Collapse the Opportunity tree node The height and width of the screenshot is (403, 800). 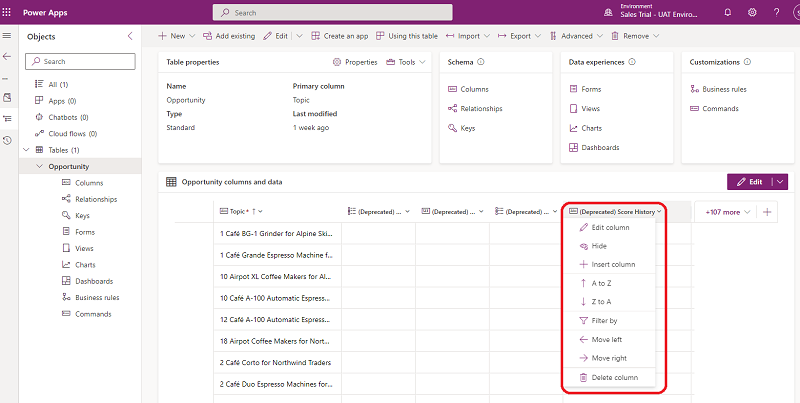(39, 166)
